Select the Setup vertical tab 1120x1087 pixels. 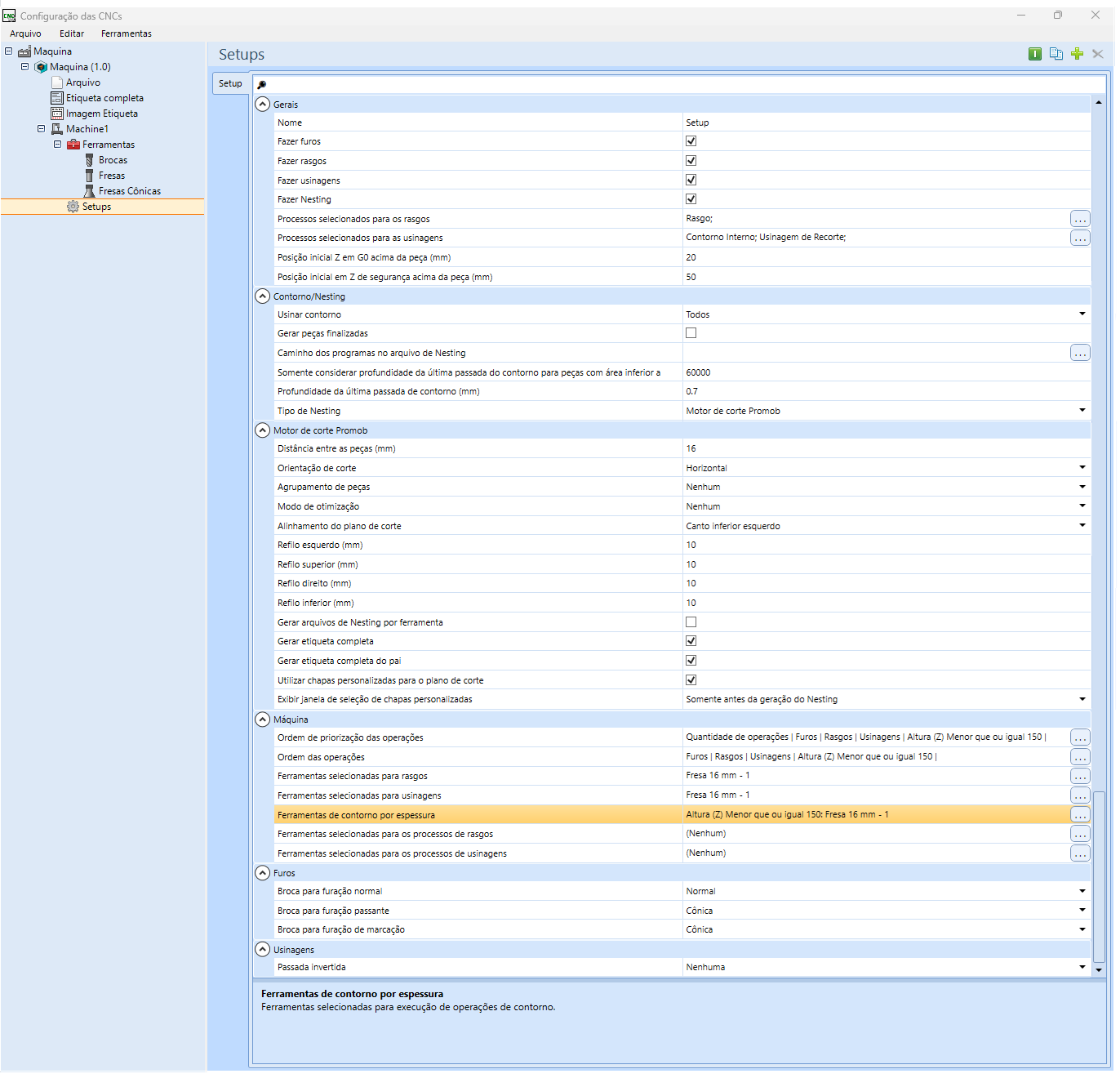(x=230, y=83)
